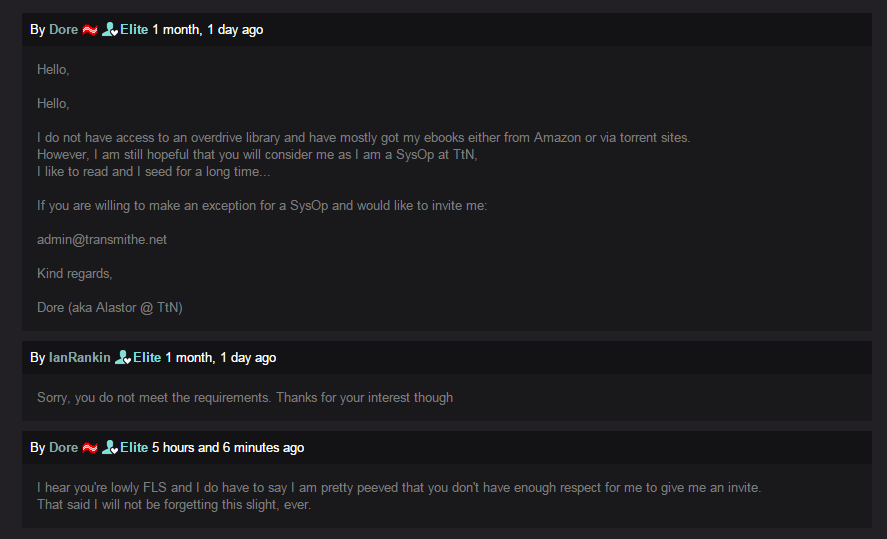Click the red wave icon in Dore's first post
Image resolution: width=887 pixels, height=539 pixels.
(90, 30)
